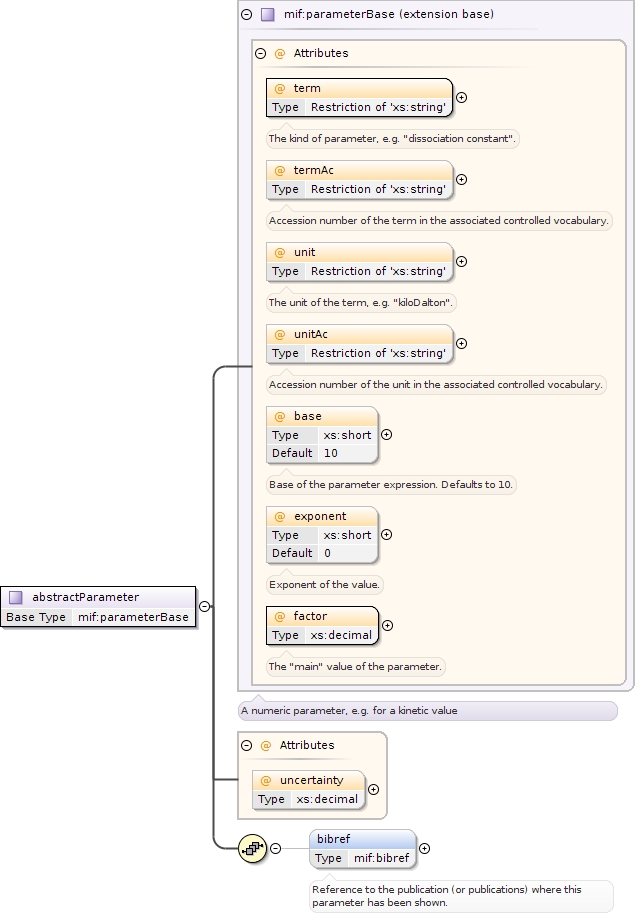Click the abstractParameter Base Type value mif:parameterBase
Image resolution: width=636 pixels, height=916 pixels.
(x=133, y=617)
